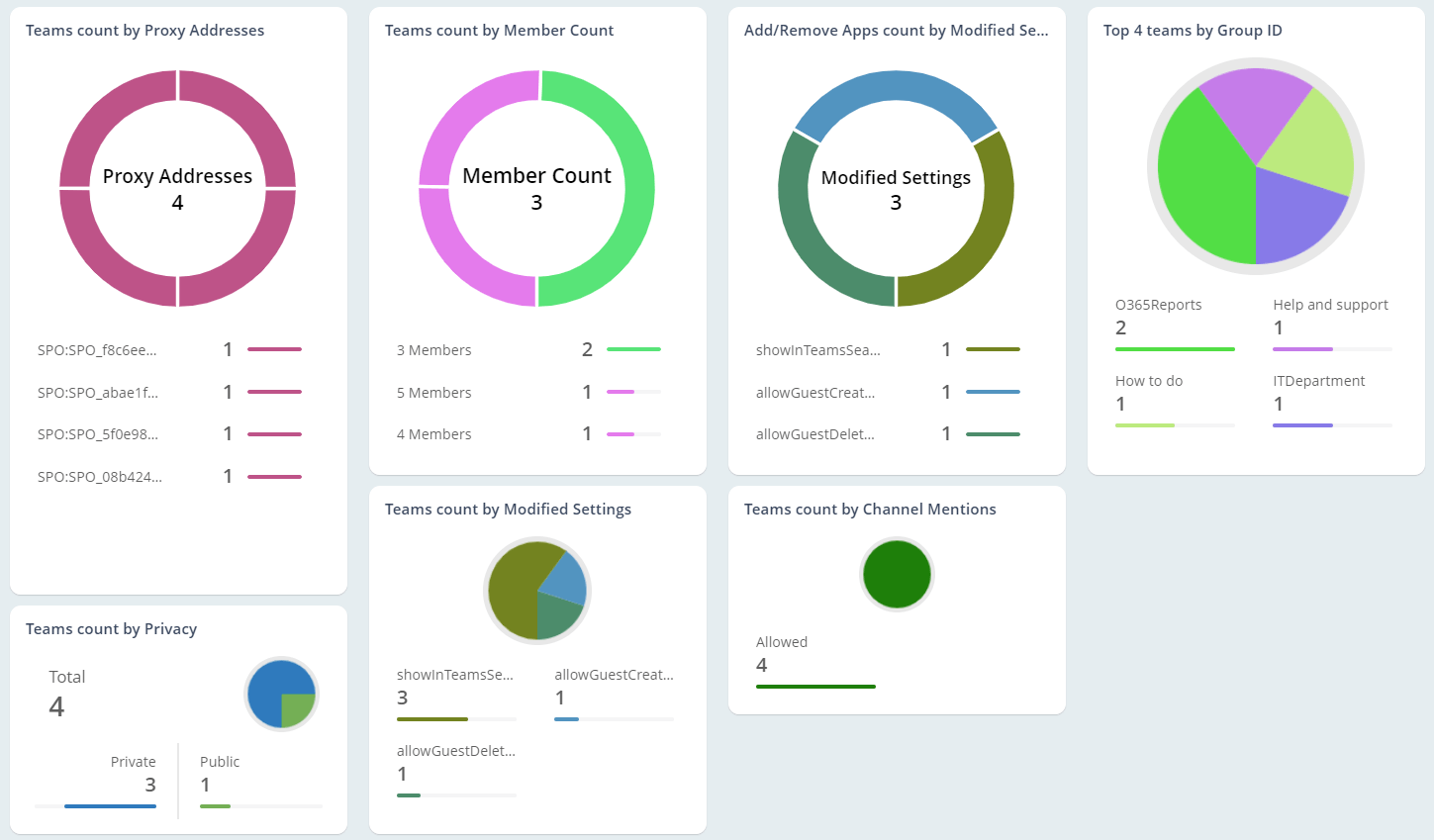Click the SPO:SPO_08b424 legend entry
Viewport: 1434px width, 840px height.
99,477
